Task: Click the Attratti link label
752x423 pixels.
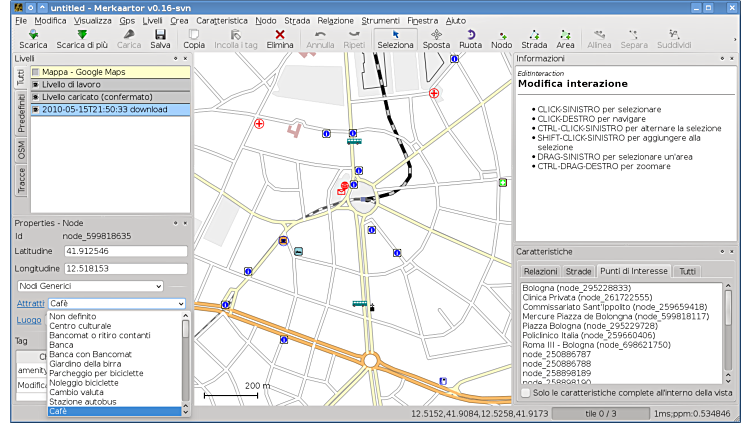Action: pyautogui.click(x=30, y=303)
